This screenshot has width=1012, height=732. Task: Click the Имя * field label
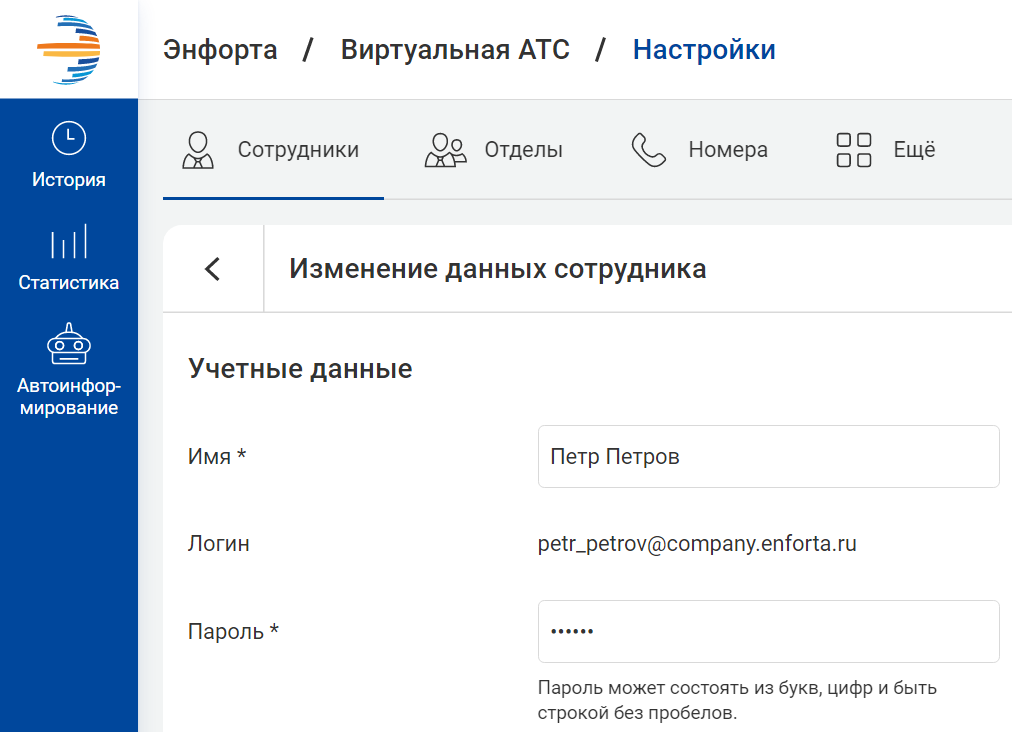[x=217, y=456]
